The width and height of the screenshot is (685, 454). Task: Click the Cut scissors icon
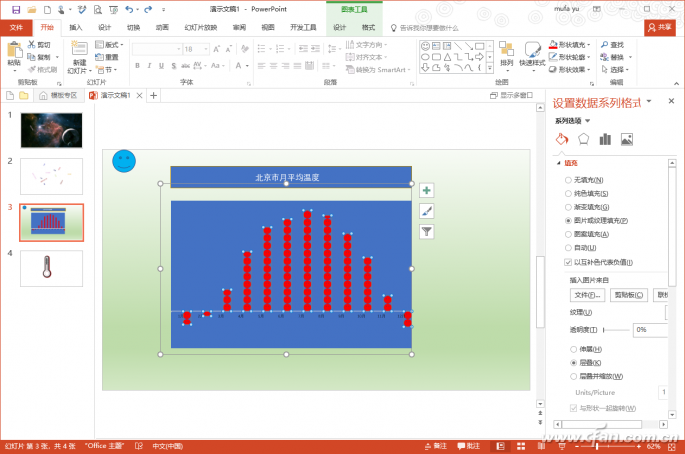pyautogui.click(x=31, y=45)
